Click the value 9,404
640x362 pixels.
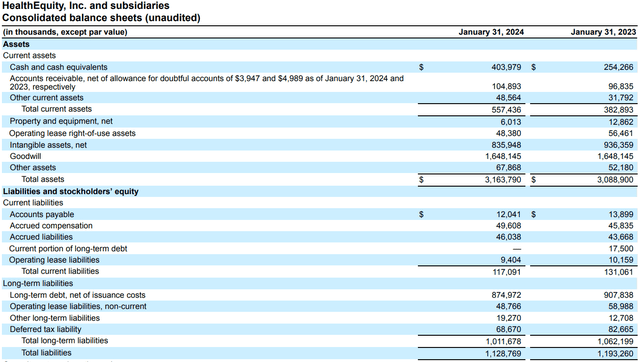pyautogui.click(x=511, y=260)
